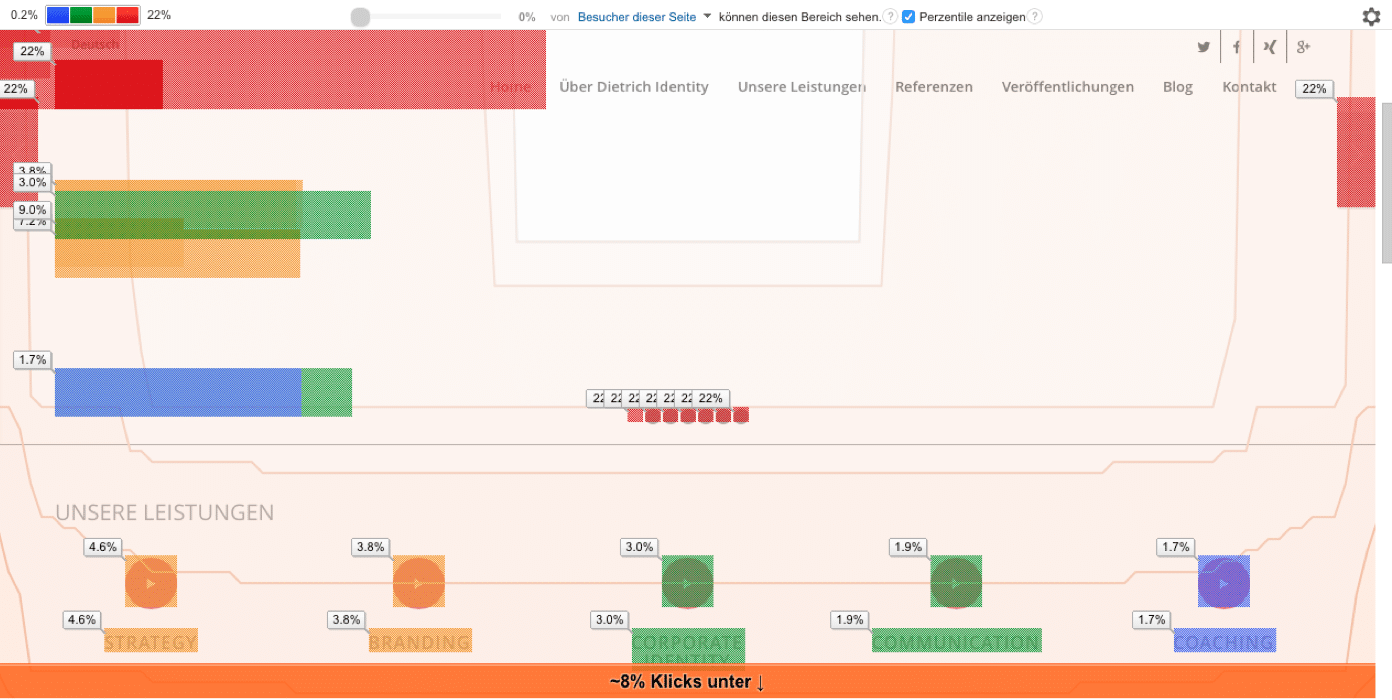The height and width of the screenshot is (700, 1392).
Task: Open the Xing profile icon
Action: [1269, 47]
